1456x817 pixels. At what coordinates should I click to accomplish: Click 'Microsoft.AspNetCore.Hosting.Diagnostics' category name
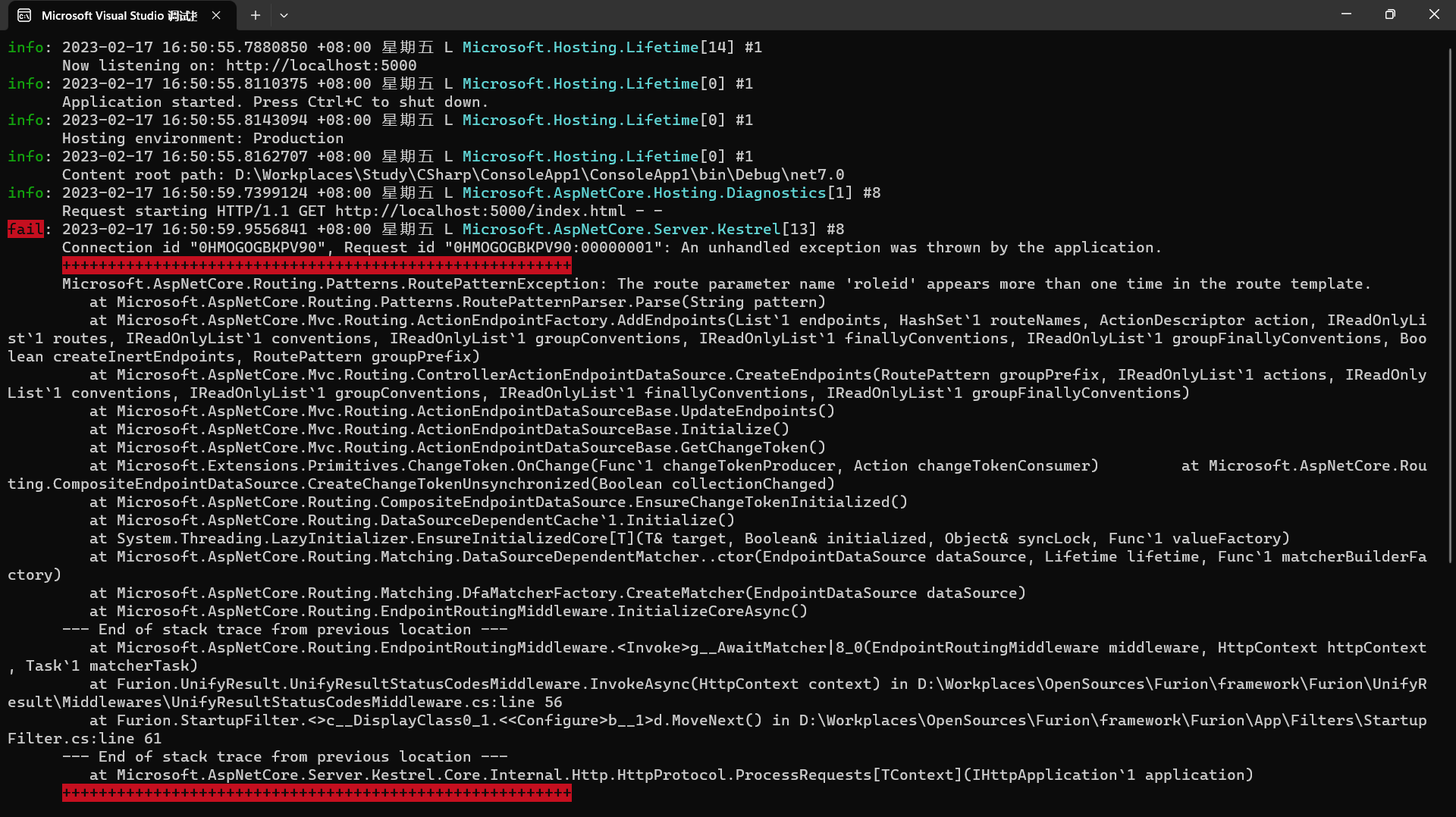[644, 193]
